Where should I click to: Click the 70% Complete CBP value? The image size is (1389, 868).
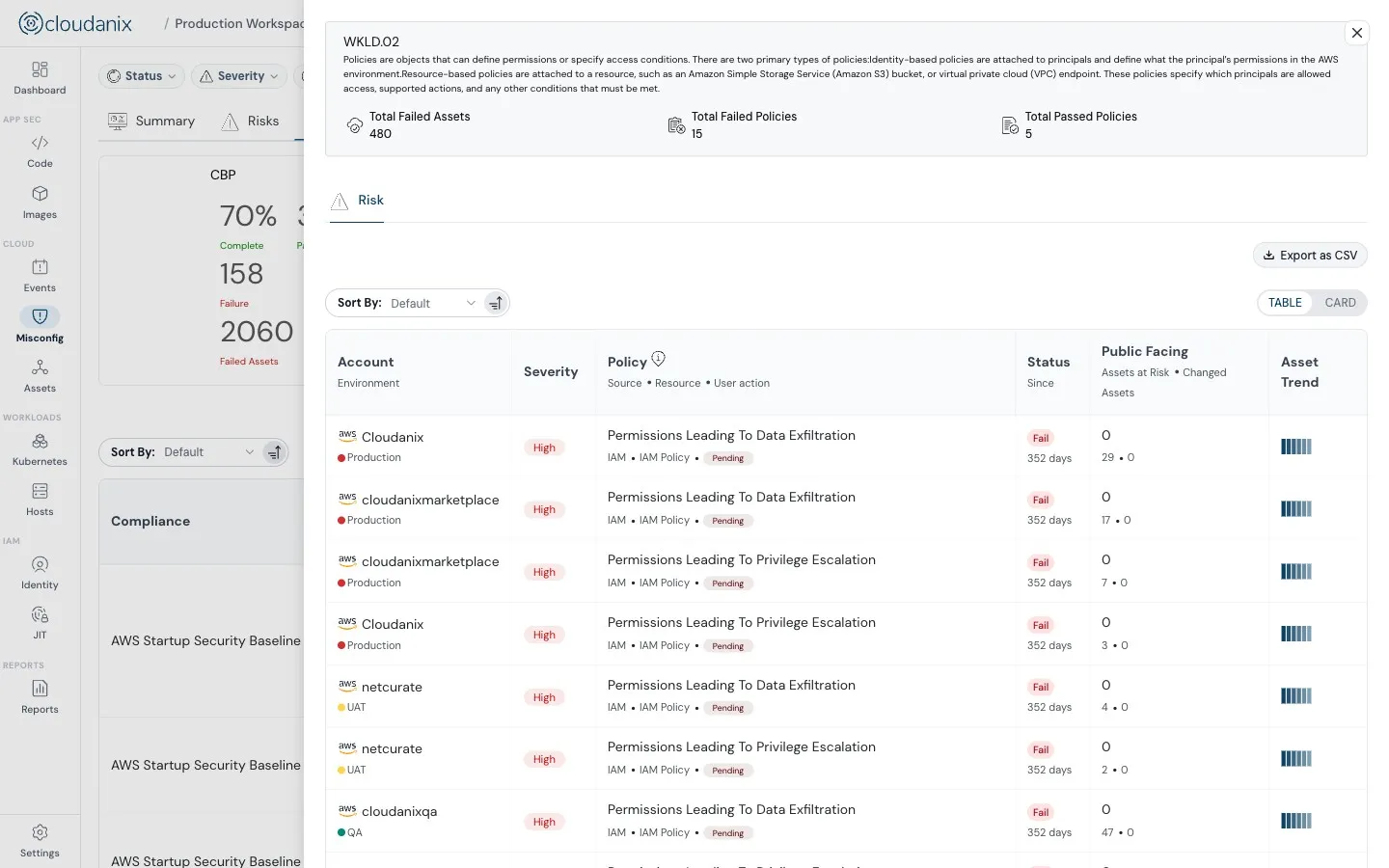(248, 216)
